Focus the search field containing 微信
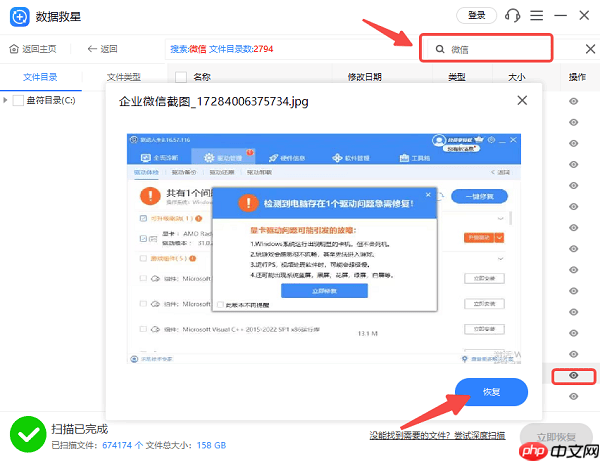 click(x=486, y=48)
